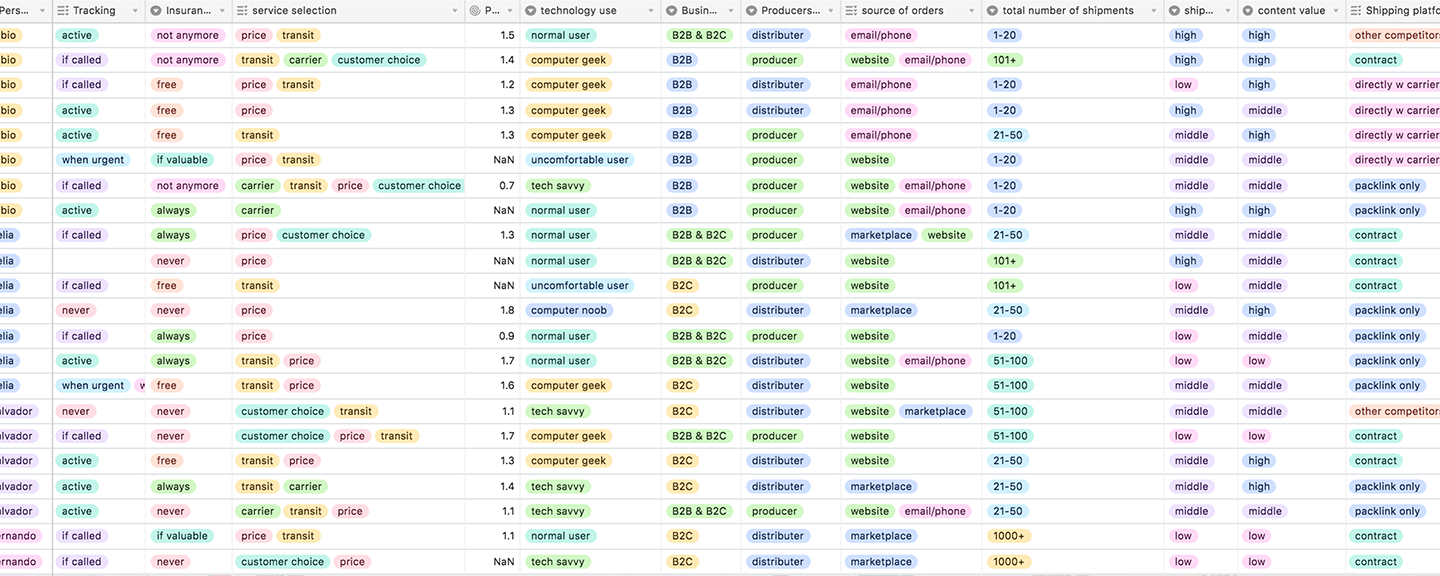Viewport: 1440px width, 576px height.
Task: Click "51-100" in the 1.6 row
Action: (x=1010, y=386)
